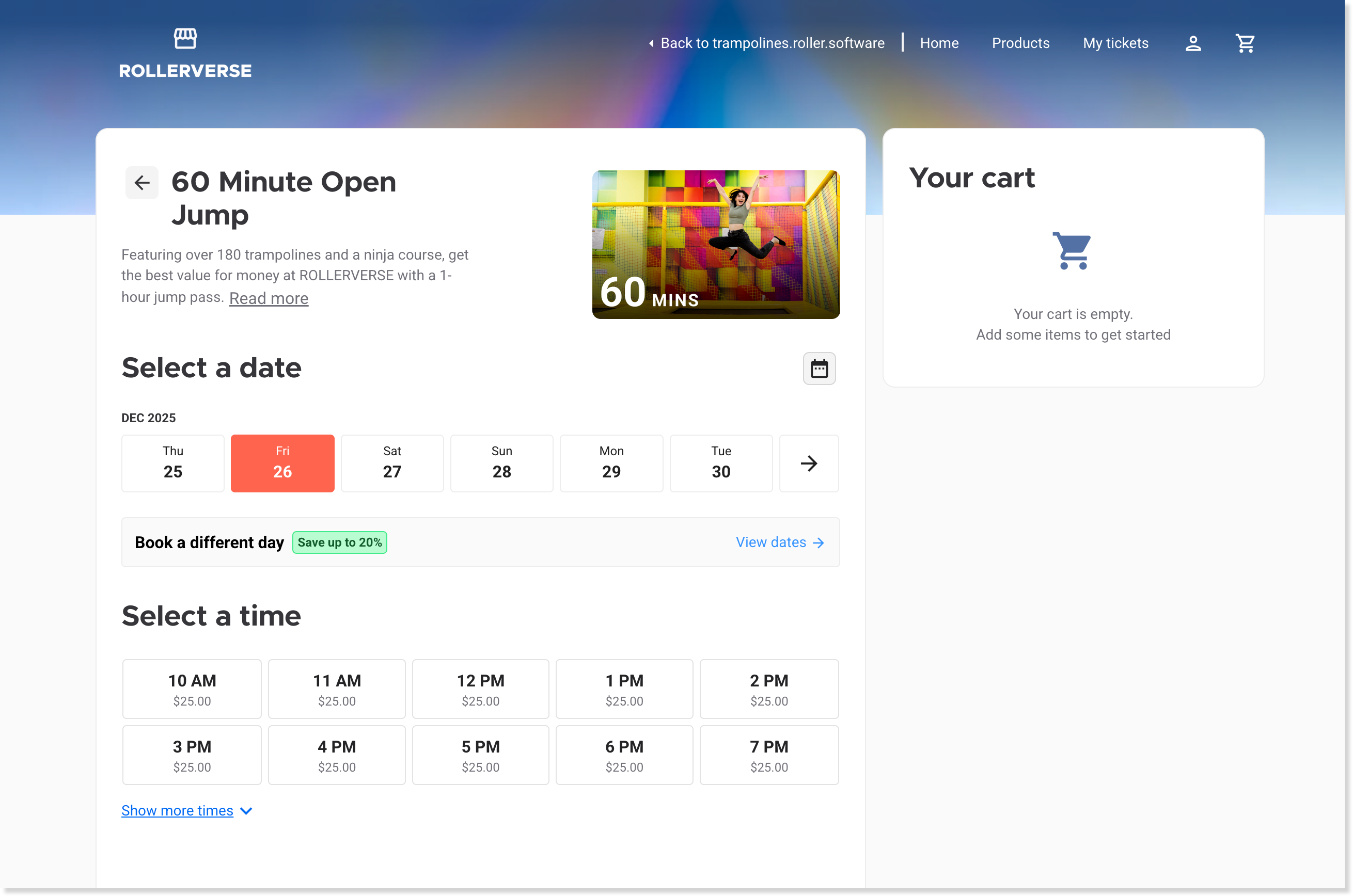This screenshot has width=1353, height=896.
Task: Expand Show more times
Action: pos(177,810)
